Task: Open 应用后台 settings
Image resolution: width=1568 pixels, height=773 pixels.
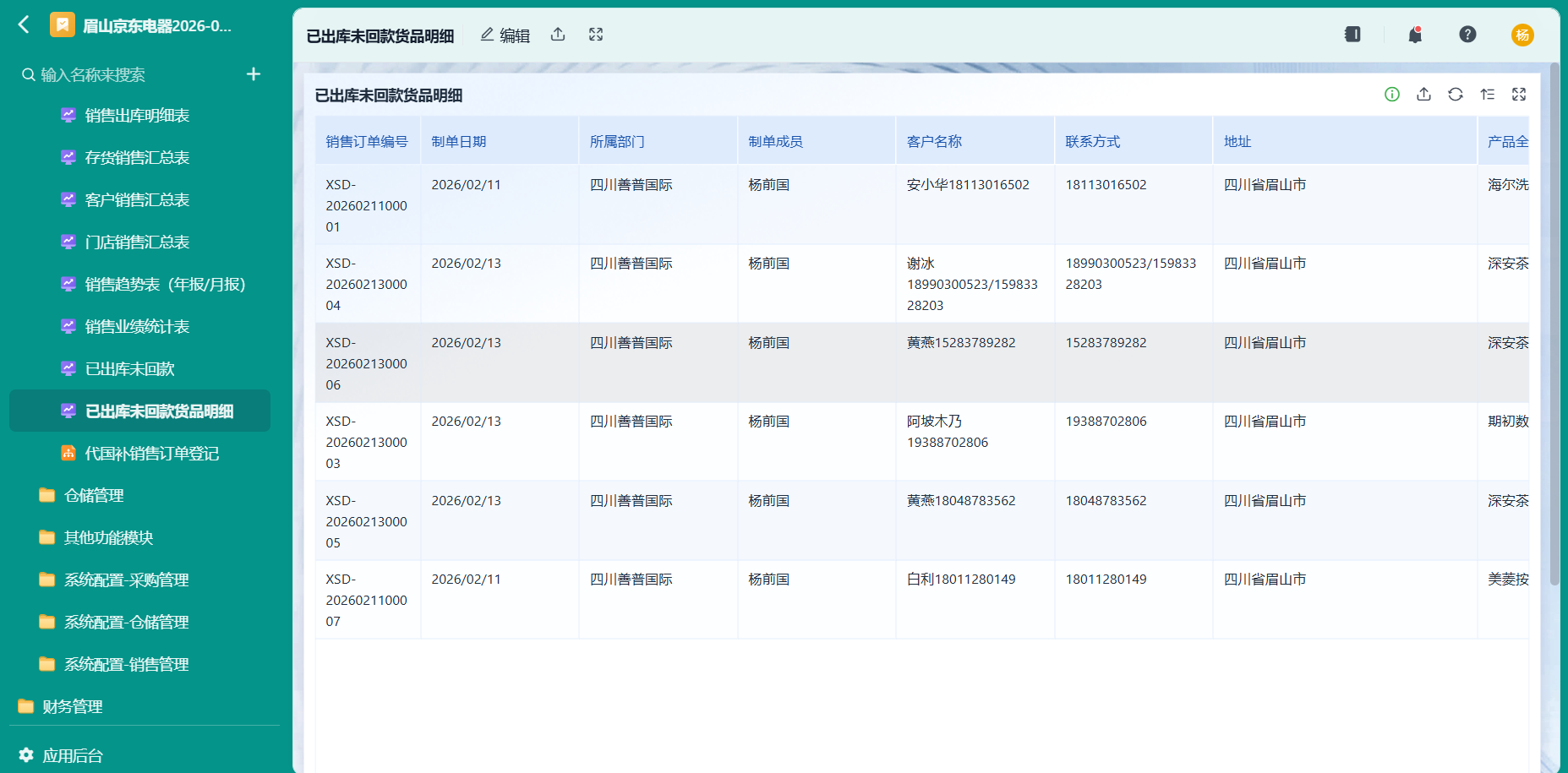Action: (61, 755)
